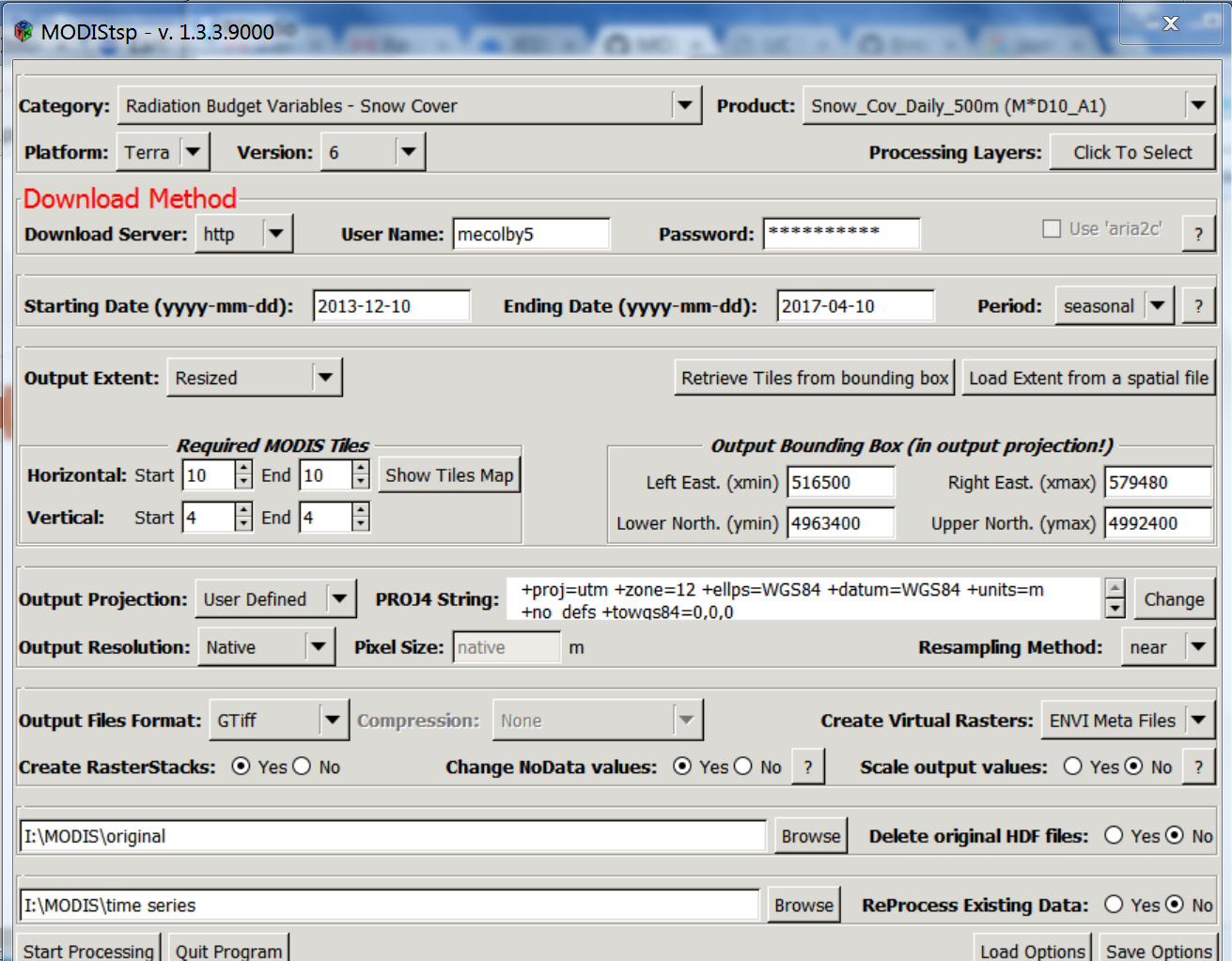Expand the Output Files Format dropdown
Image resolution: width=1232 pixels, height=961 pixels.
pyautogui.click(x=334, y=720)
